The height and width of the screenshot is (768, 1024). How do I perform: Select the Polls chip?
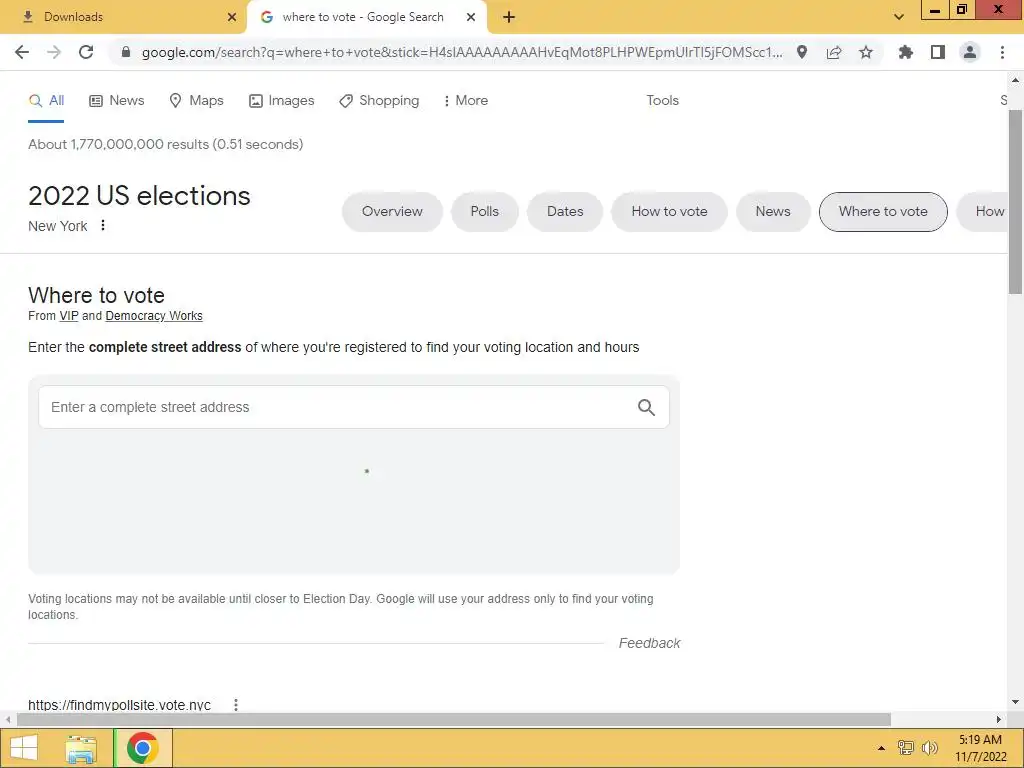[x=485, y=212]
